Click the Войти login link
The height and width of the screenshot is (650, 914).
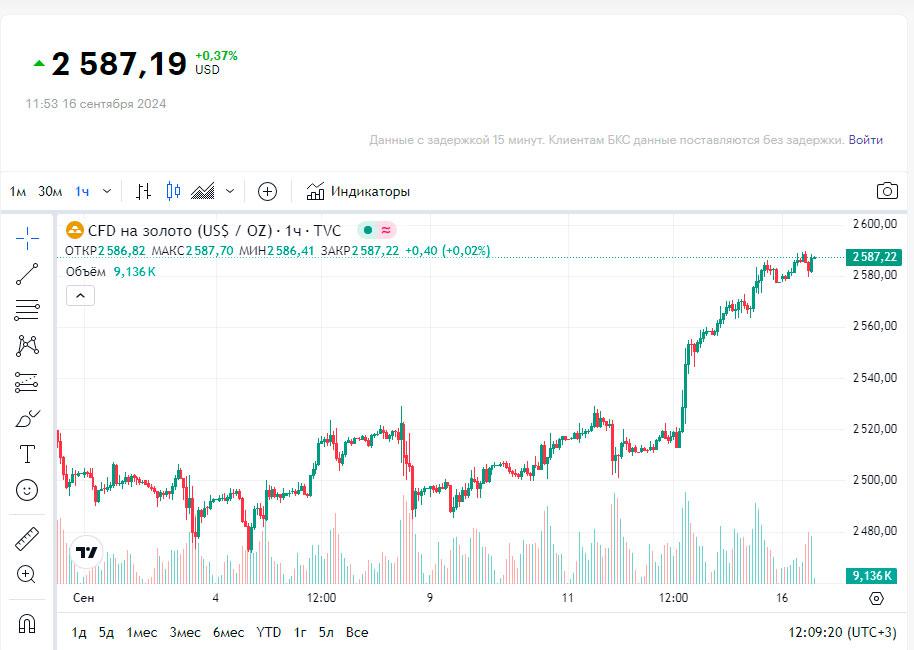pyautogui.click(x=865, y=140)
